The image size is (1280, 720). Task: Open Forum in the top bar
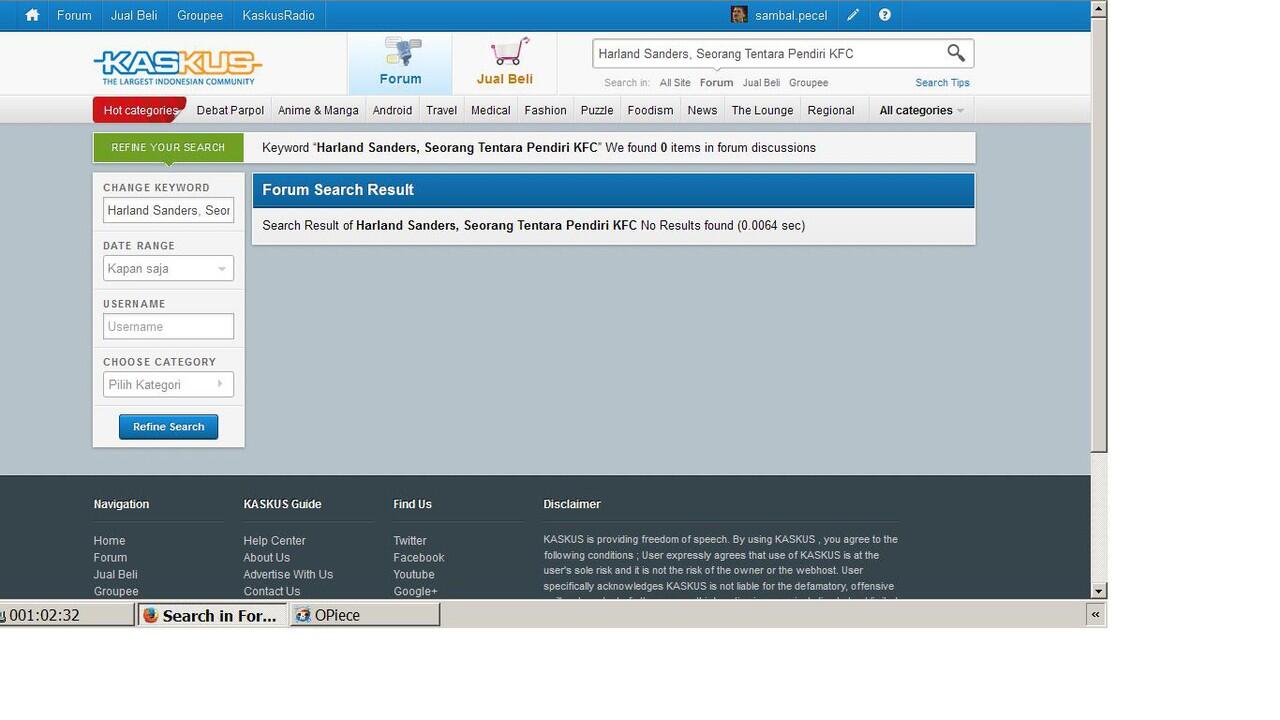click(74, 15)
